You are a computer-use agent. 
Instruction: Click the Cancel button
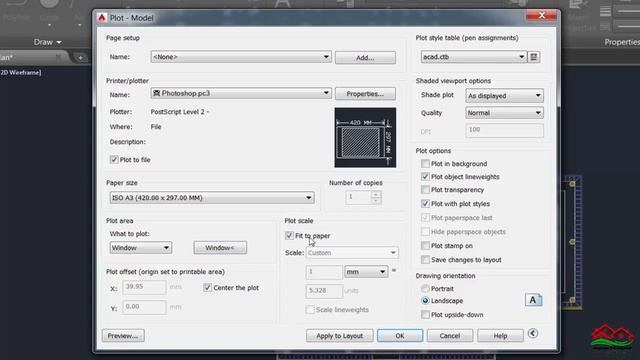(450, 336)
